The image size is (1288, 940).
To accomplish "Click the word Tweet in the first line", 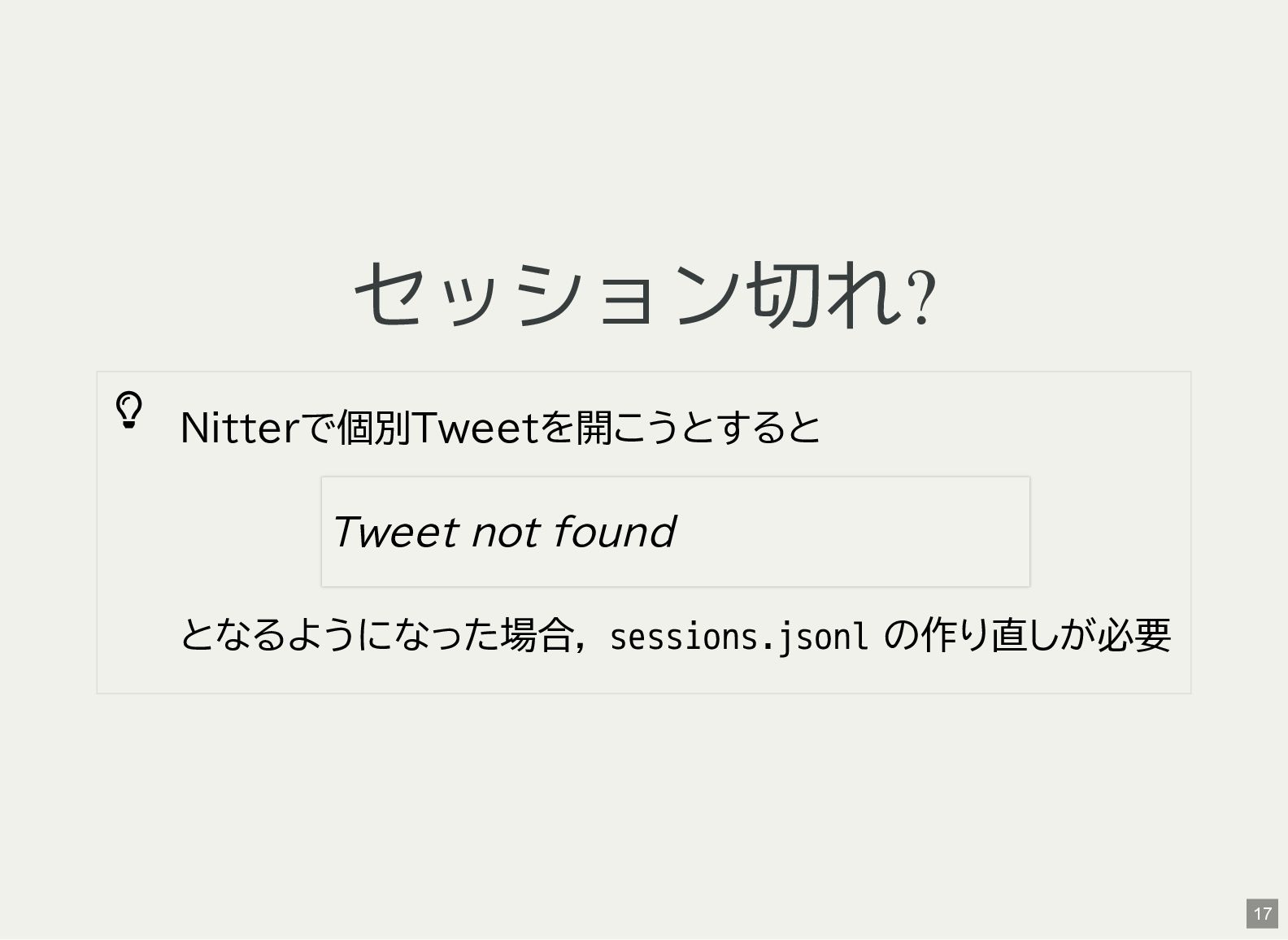I will pos(476,428).
